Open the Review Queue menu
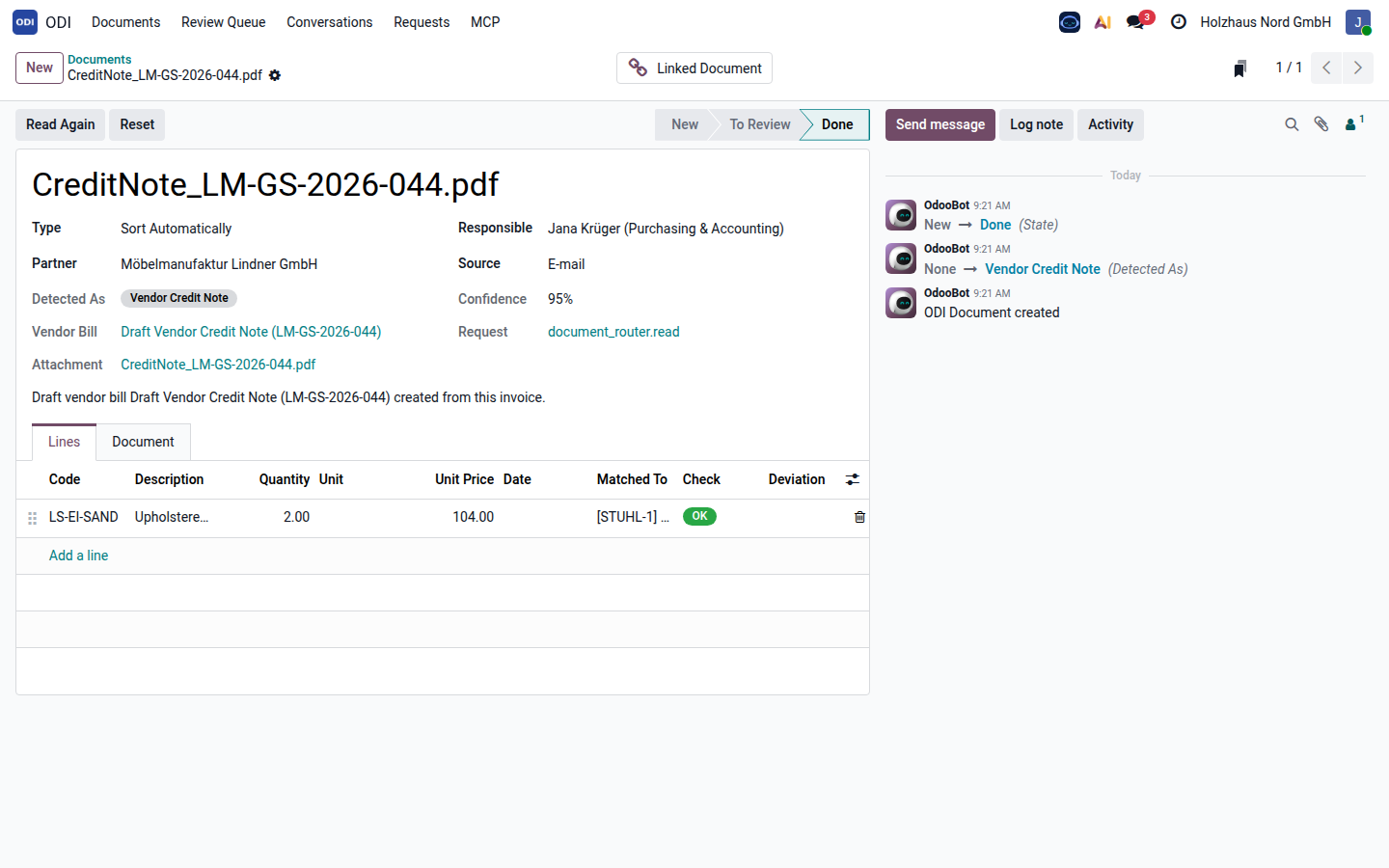 224,22
